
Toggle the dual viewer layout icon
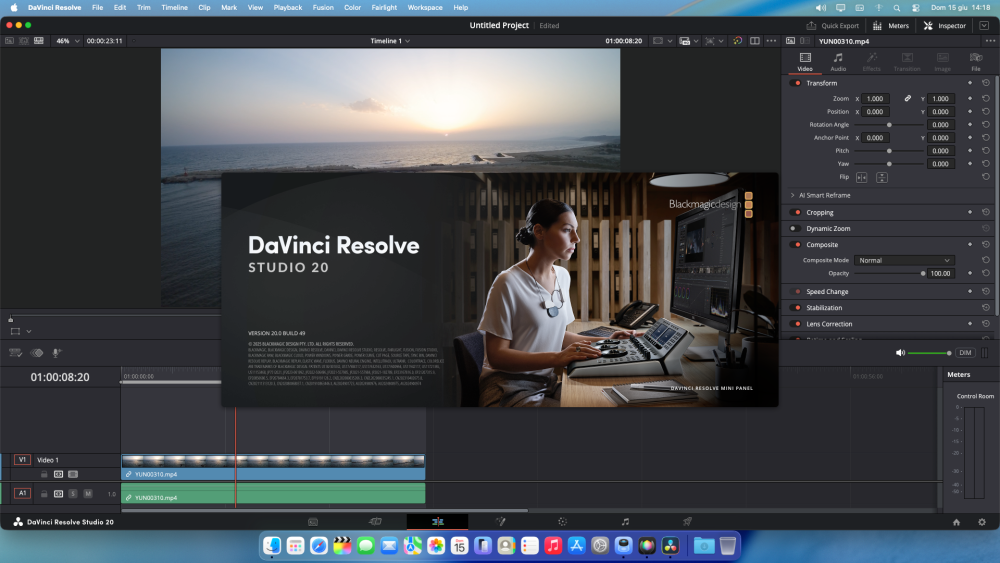(754, 41)
